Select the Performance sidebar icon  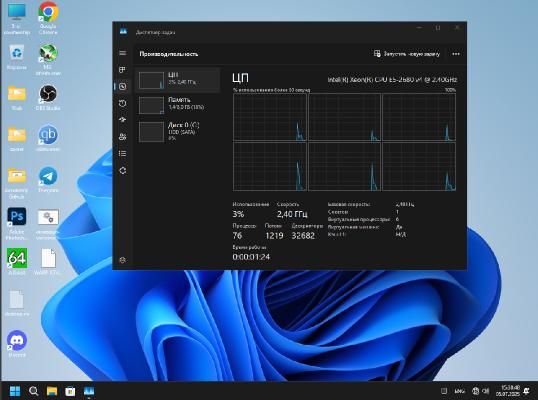(x=122, y=86)
